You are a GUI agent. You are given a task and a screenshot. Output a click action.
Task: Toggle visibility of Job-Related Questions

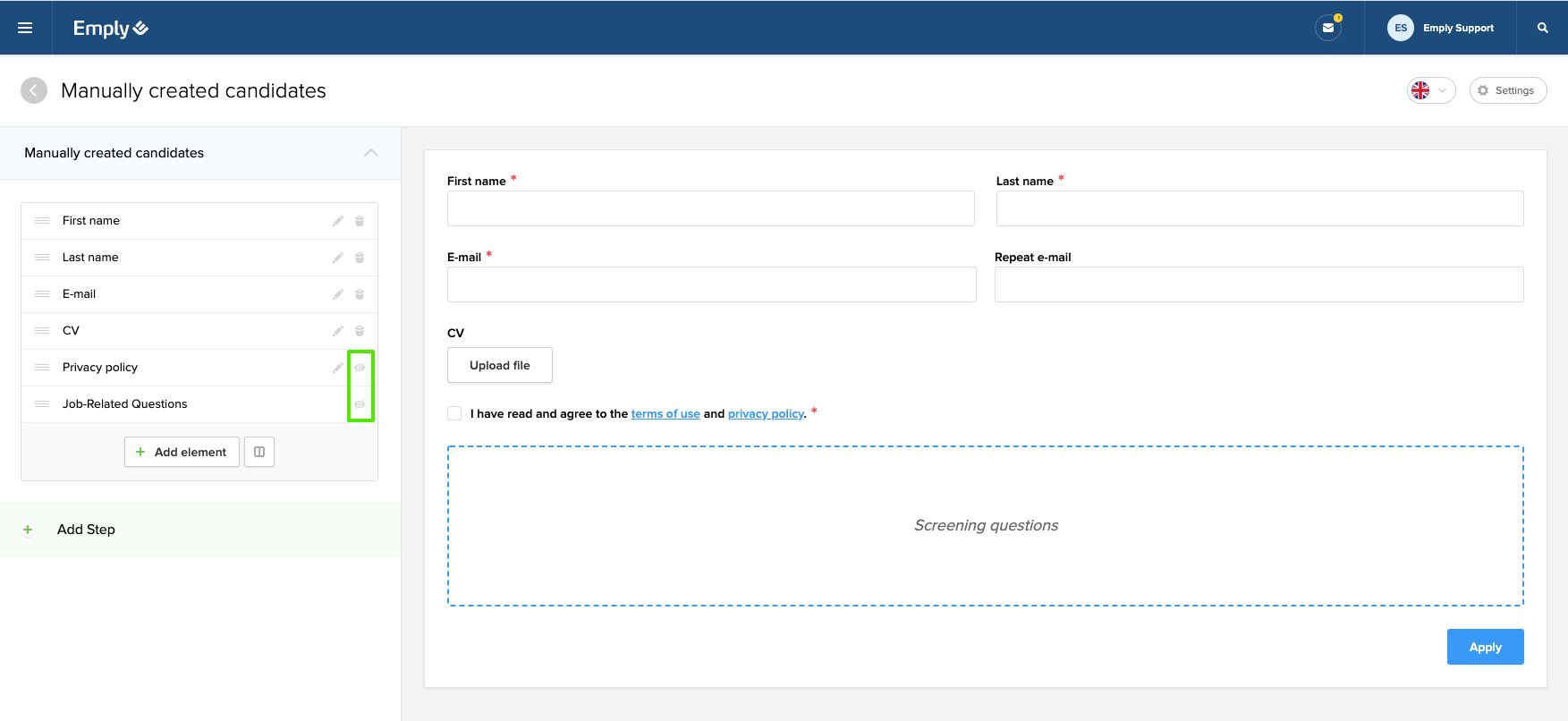(x=360, y=404)
